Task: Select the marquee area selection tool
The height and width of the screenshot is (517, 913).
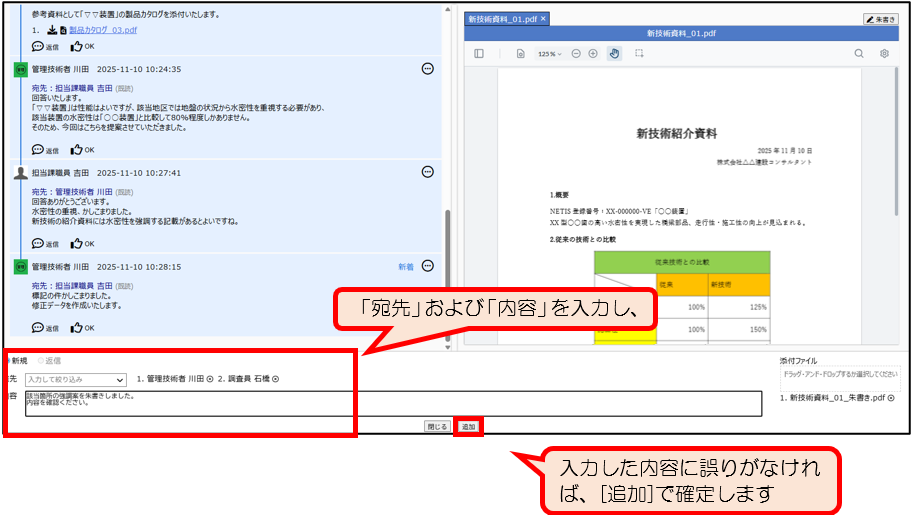Action: pos(639,53)
